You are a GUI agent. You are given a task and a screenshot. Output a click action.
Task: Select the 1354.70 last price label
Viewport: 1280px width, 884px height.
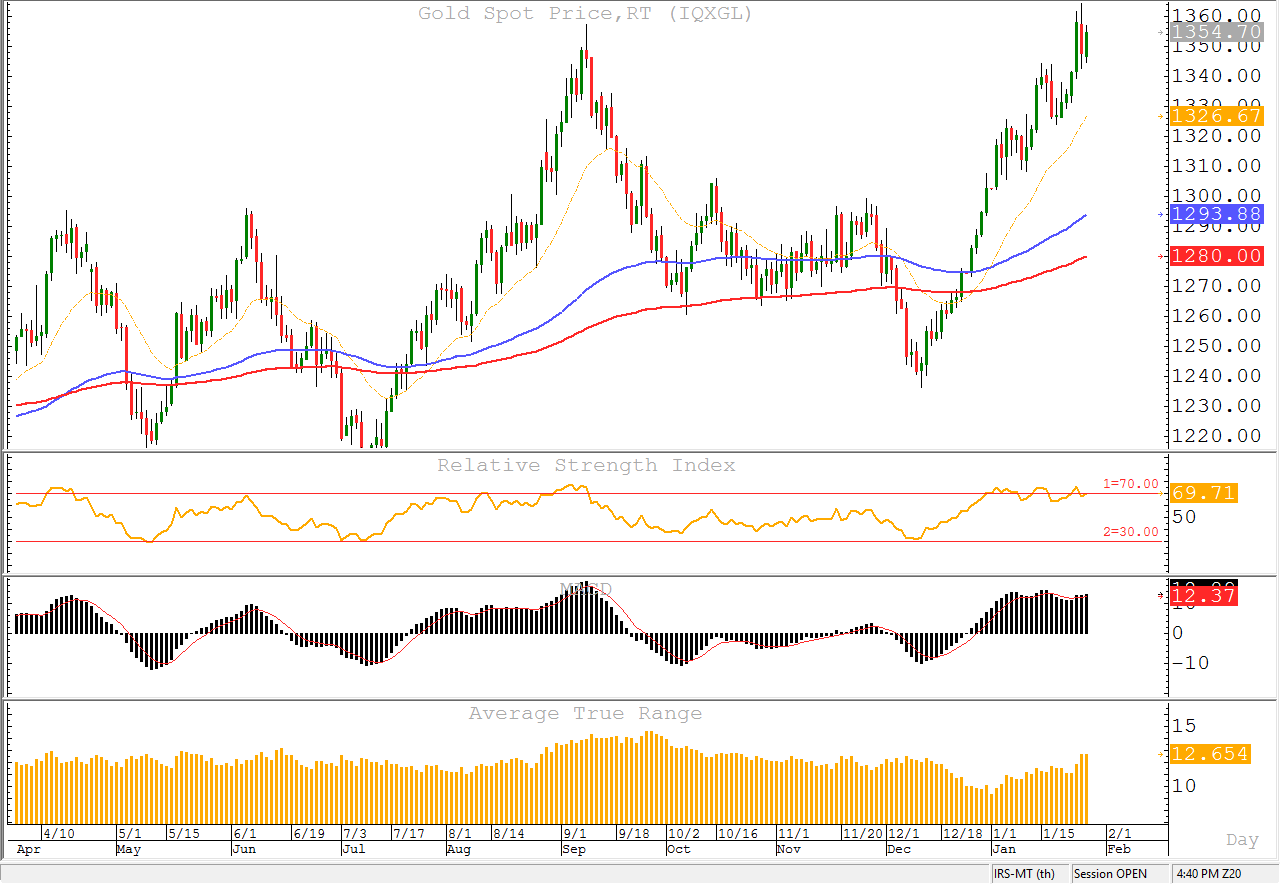click(1217, 32)
